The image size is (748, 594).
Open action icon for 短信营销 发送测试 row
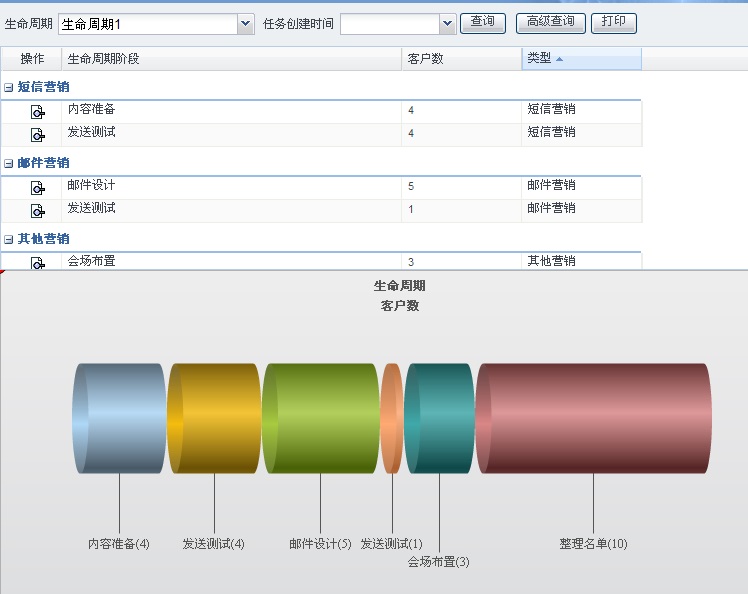pos(38,135)
